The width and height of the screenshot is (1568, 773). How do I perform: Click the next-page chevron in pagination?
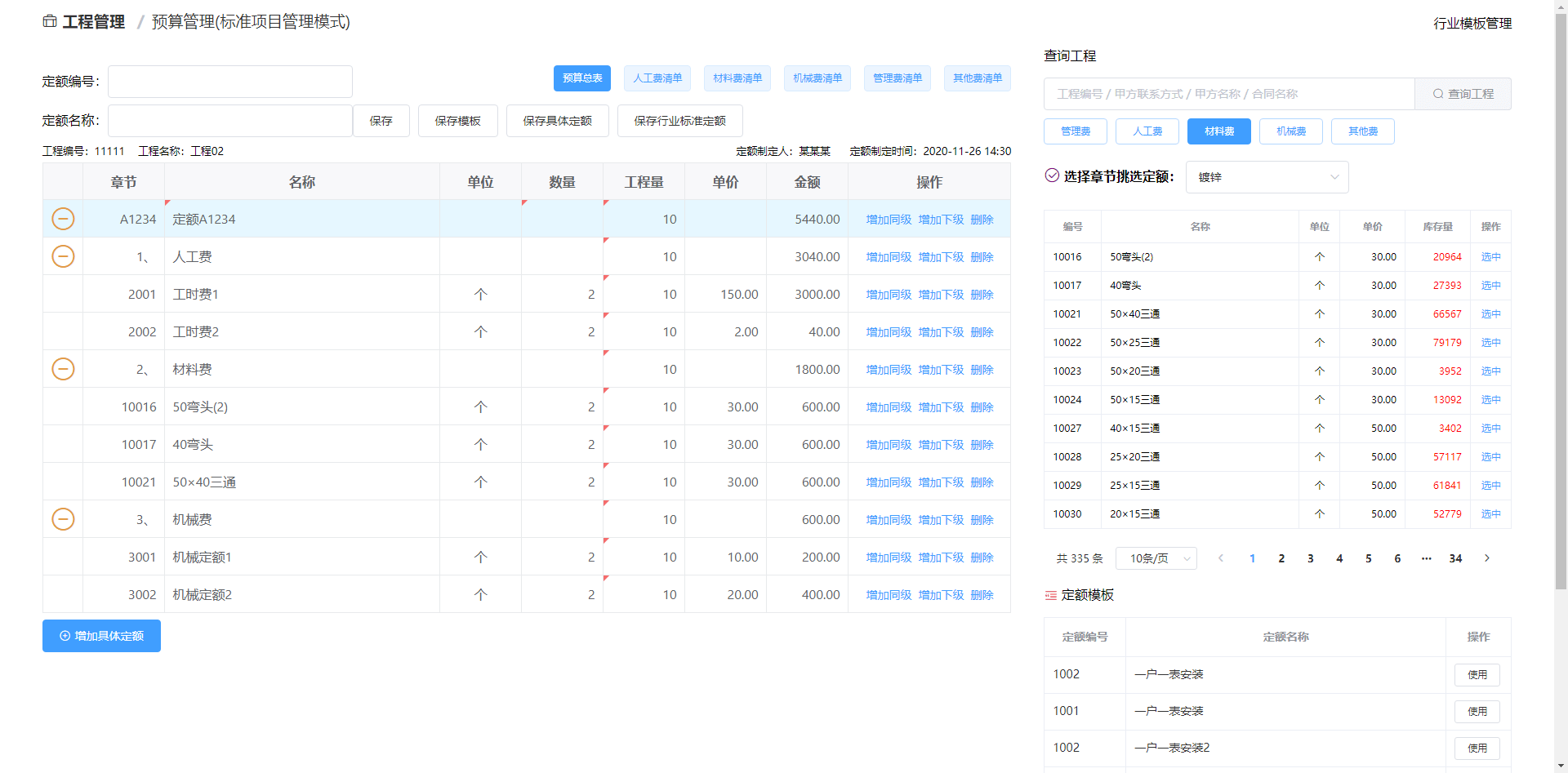coord(1486,558)
